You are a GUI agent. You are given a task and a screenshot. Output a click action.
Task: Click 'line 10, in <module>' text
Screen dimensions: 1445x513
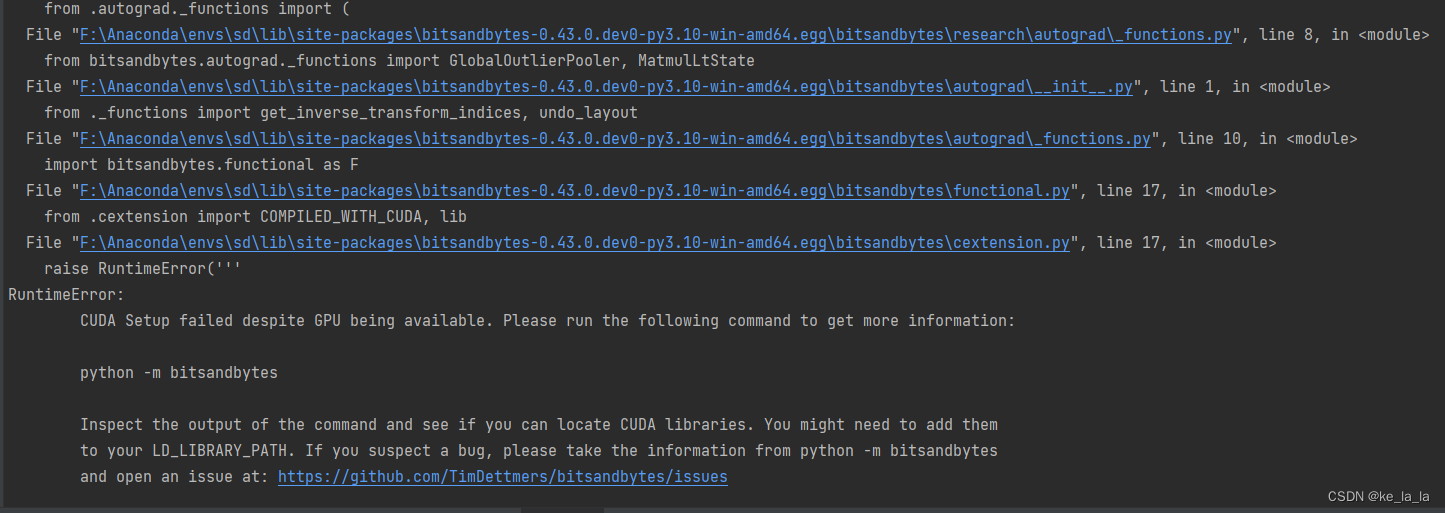[x=1268, y=139]
